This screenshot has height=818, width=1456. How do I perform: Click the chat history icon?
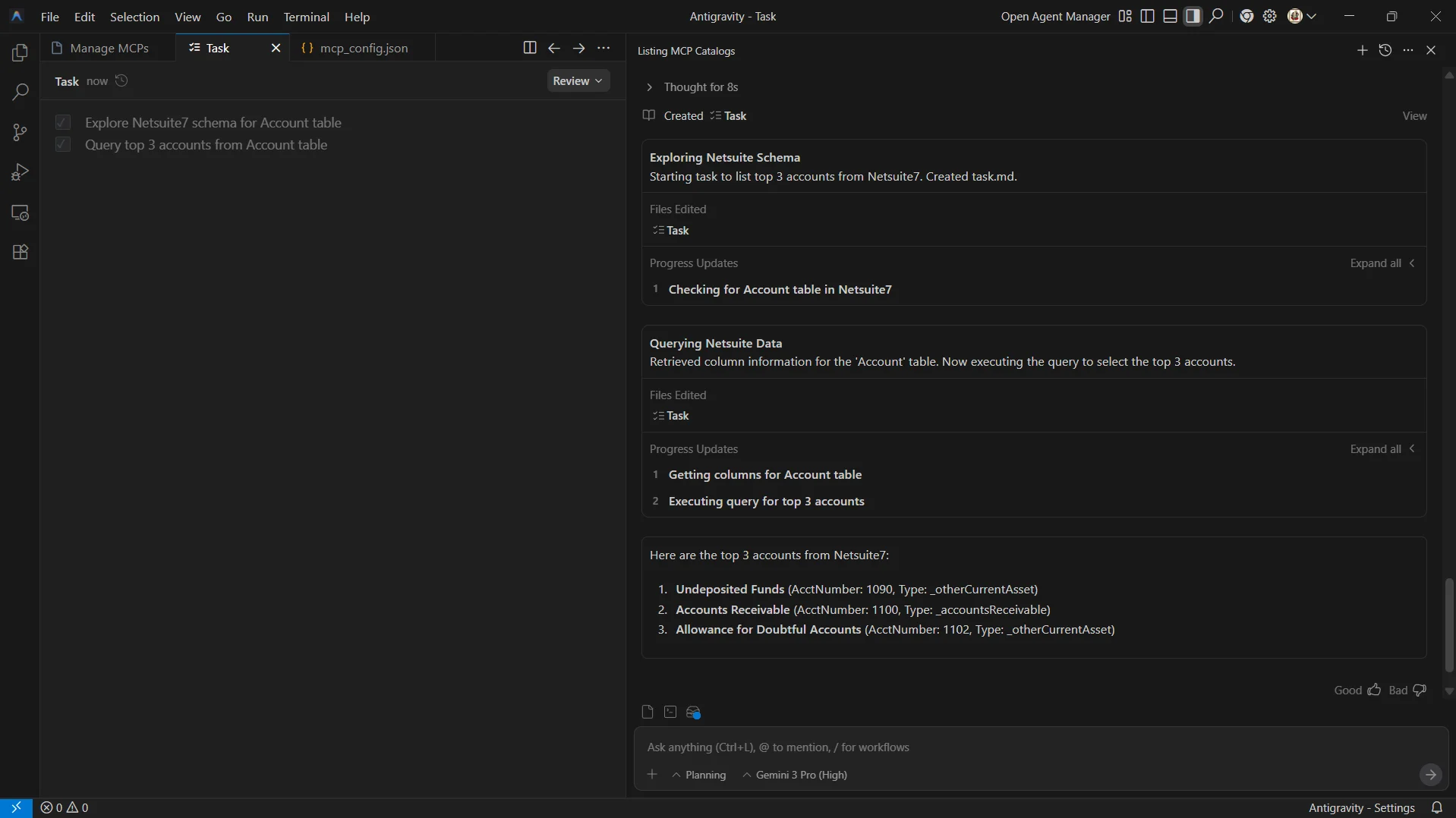pyautogui.click(x=1385, y=50)
